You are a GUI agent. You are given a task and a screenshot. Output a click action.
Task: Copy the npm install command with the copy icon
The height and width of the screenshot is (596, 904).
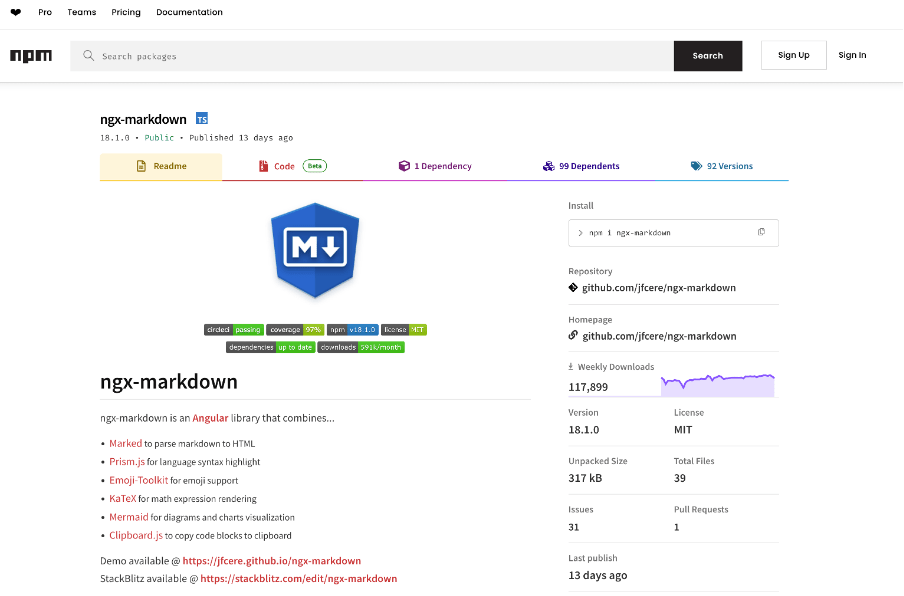pos(761,232)
